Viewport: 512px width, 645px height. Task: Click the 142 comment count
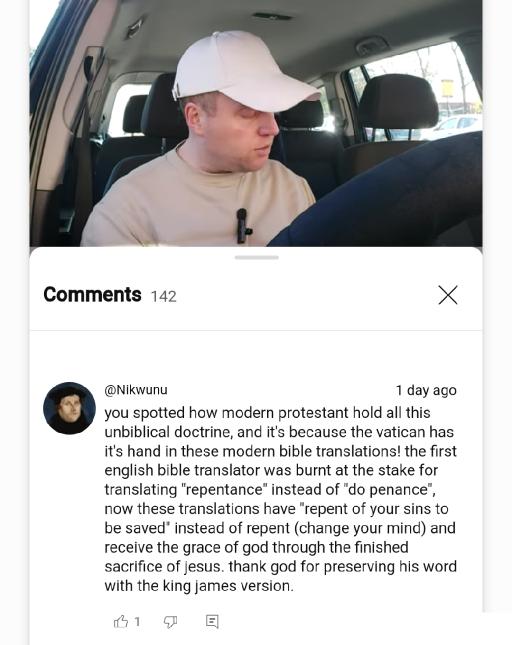point(163,297)
